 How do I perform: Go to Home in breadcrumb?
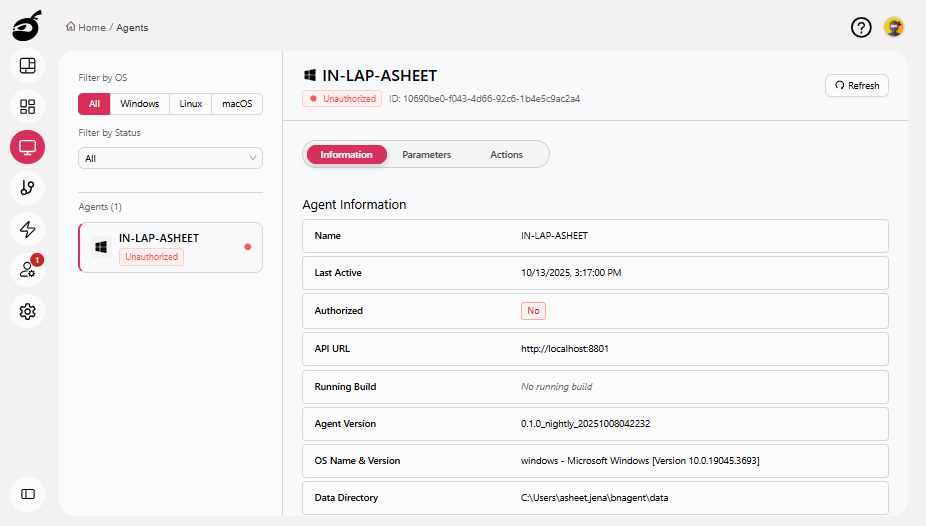pyautogui.click(x=92, y=28)
